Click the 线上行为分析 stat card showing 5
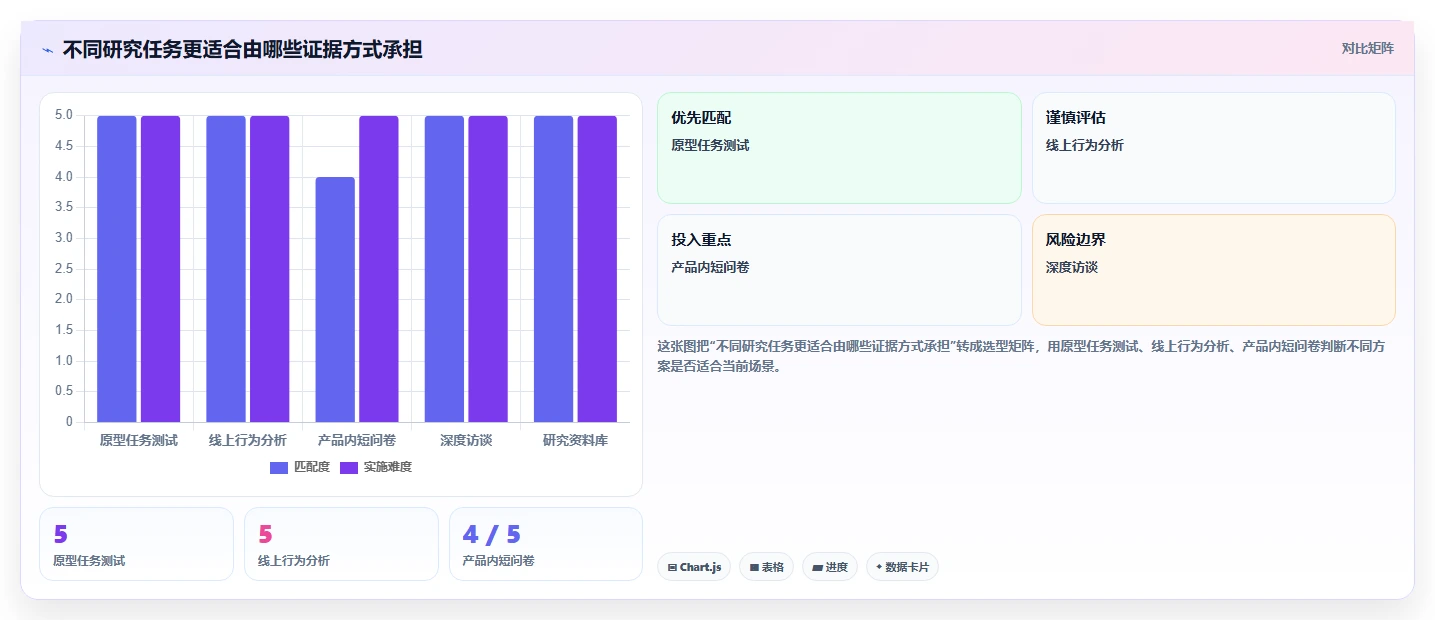Viewport: 1435px width, 620px height. click(341, 544)
